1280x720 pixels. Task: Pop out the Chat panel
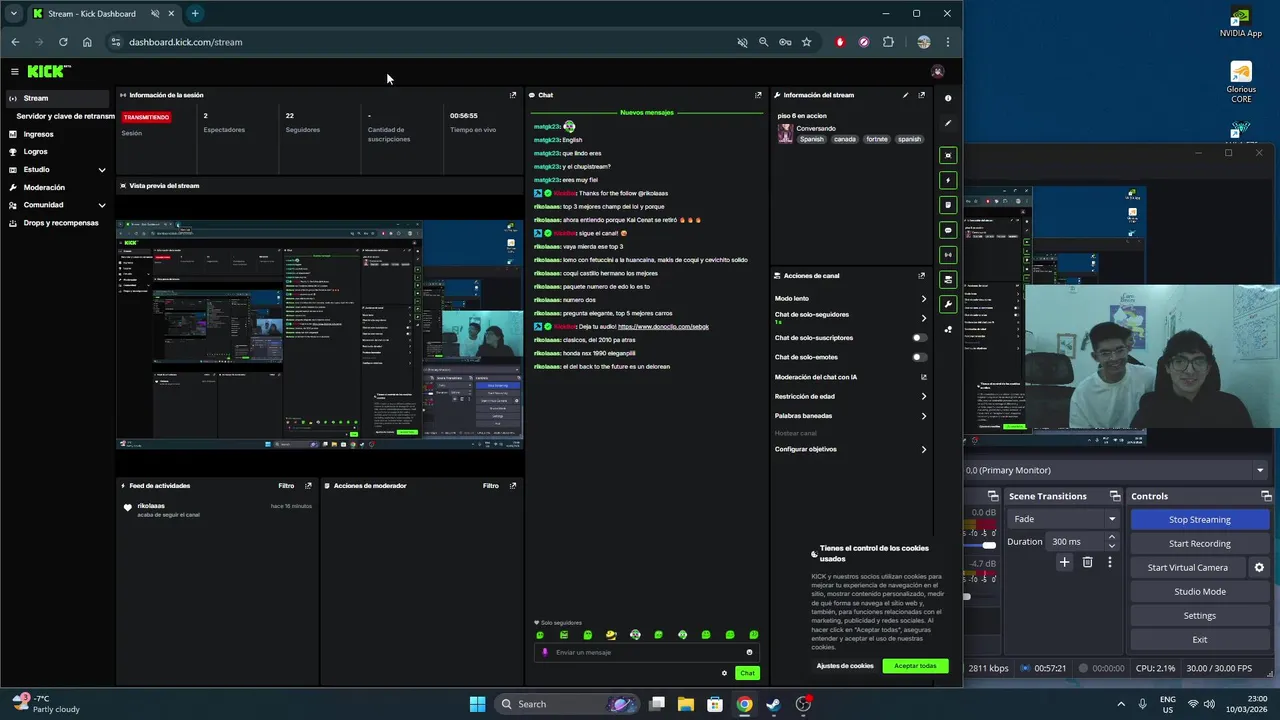coord(758,95)
